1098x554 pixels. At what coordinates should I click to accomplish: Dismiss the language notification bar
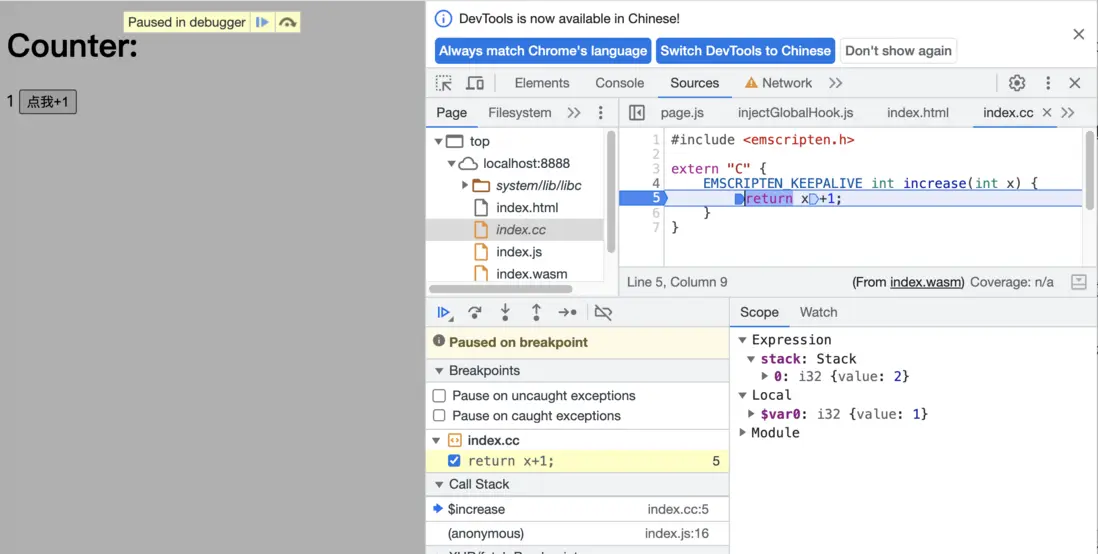(x=1078, y=34)
